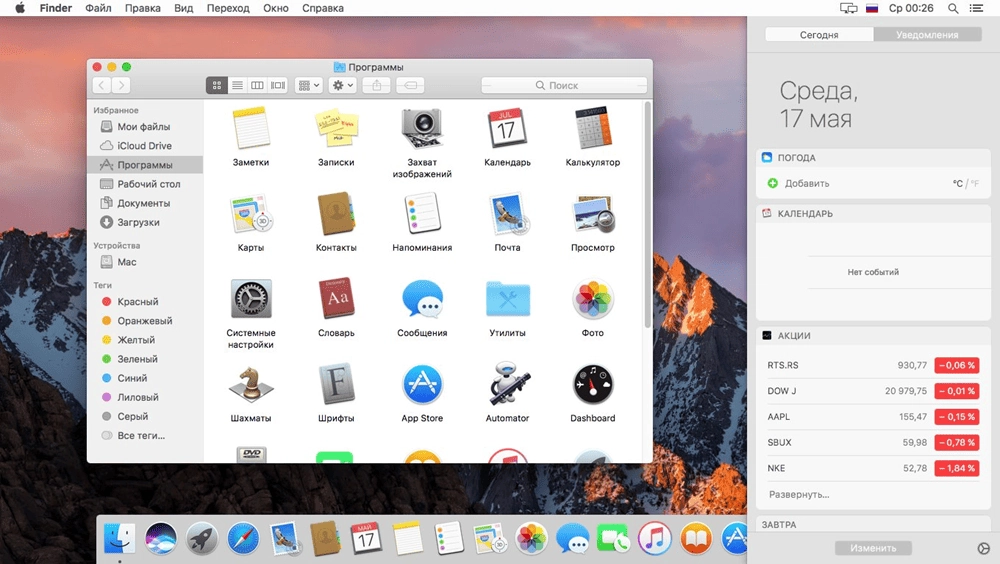1000x564 pixels.
Task: Open Launchpad from the Dock
Action: pyautogui.click(x=202, y=539)
